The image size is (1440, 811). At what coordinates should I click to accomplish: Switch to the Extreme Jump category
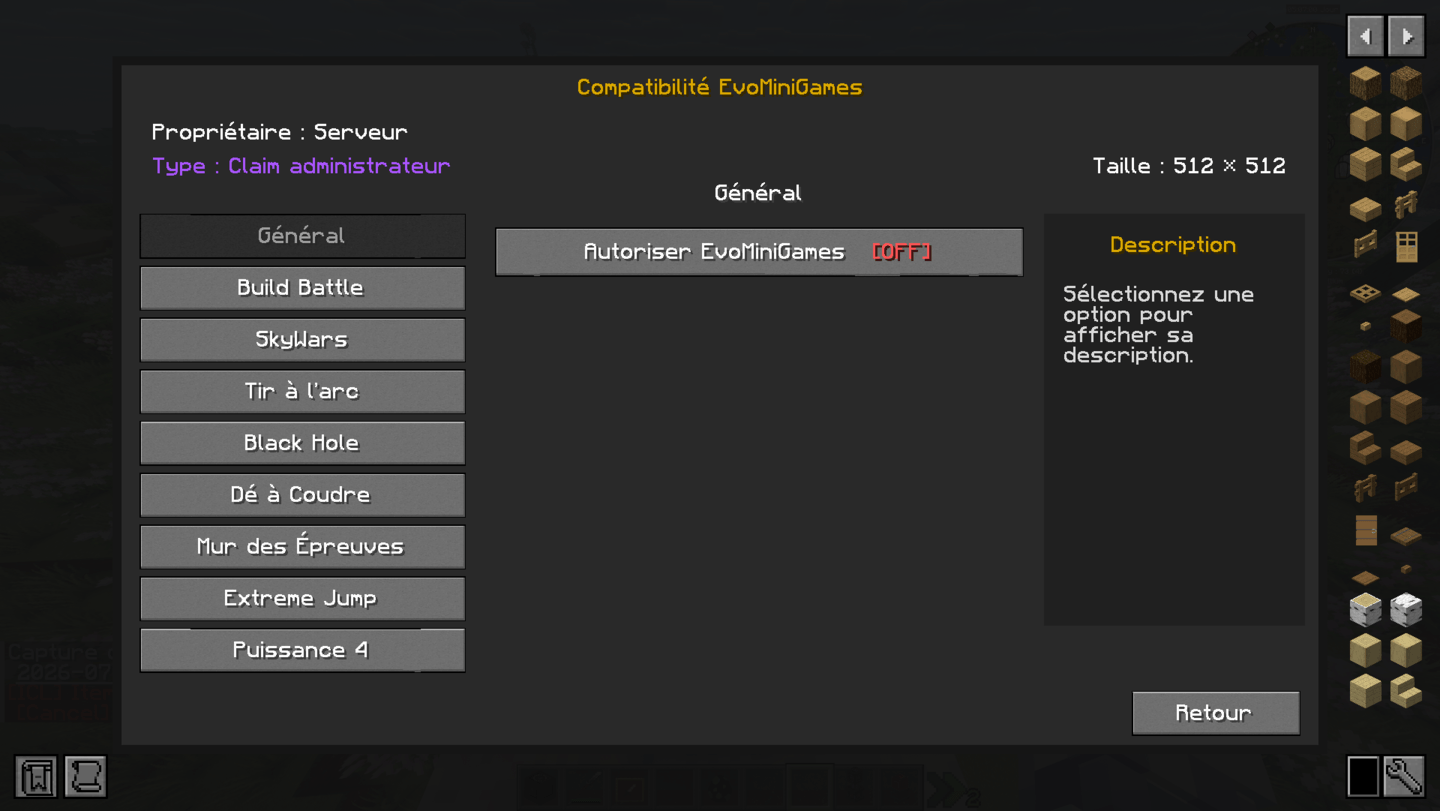click(302, 599)
